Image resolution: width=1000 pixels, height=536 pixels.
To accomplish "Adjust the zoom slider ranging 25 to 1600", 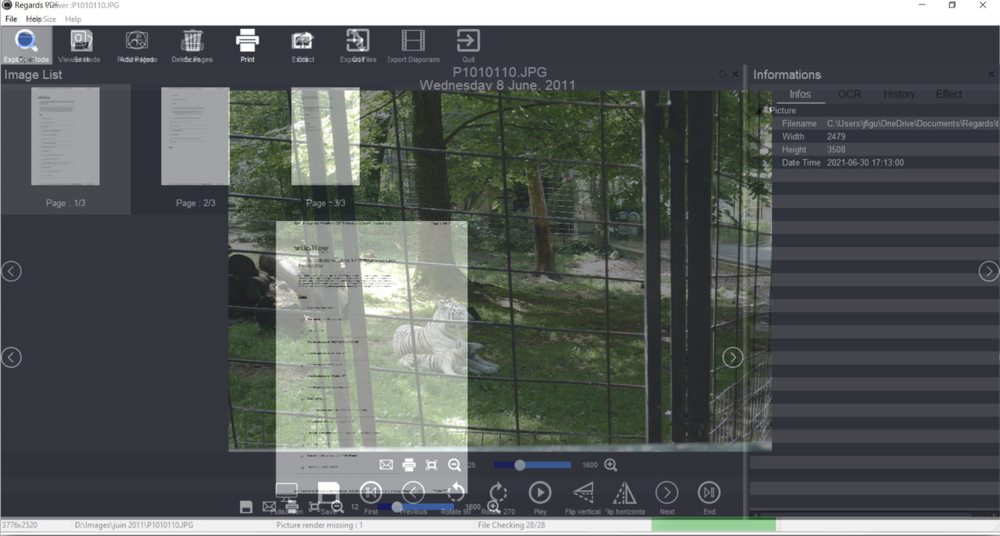I will pos(532,465).
